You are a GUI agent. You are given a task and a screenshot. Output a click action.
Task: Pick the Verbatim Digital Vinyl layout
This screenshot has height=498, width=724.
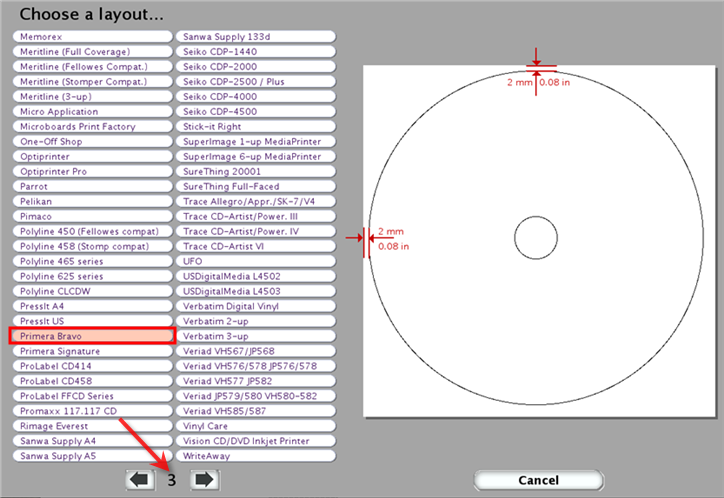(x=256, y=306)
